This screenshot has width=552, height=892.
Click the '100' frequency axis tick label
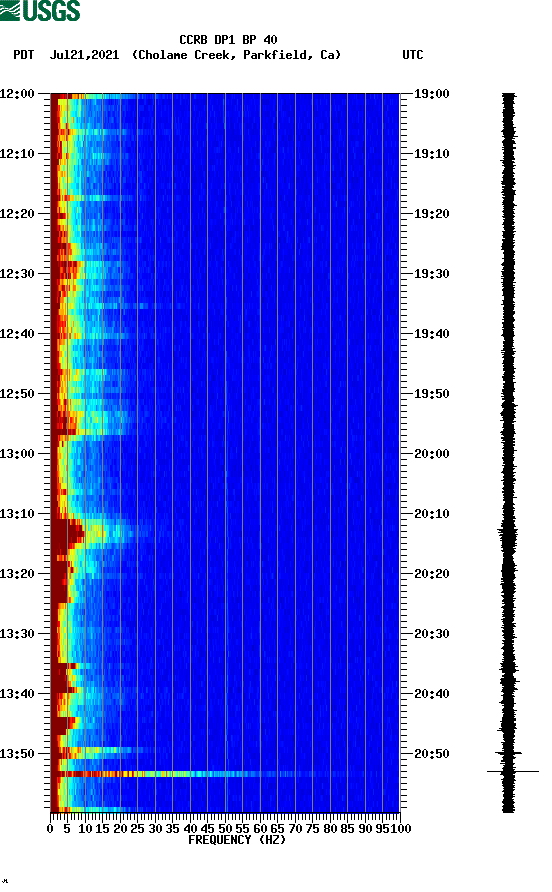tap(401, 829)
